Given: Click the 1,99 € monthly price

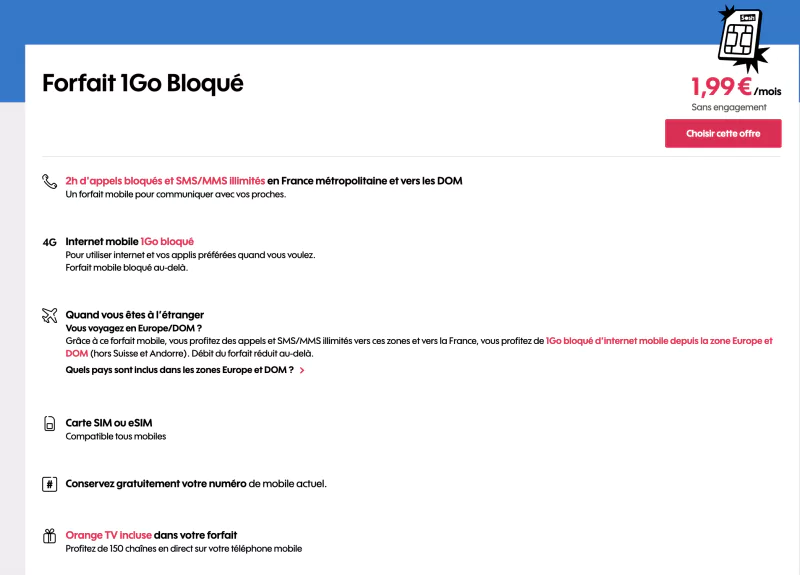Looking at the screenshot, I should [x=721, y=87].
